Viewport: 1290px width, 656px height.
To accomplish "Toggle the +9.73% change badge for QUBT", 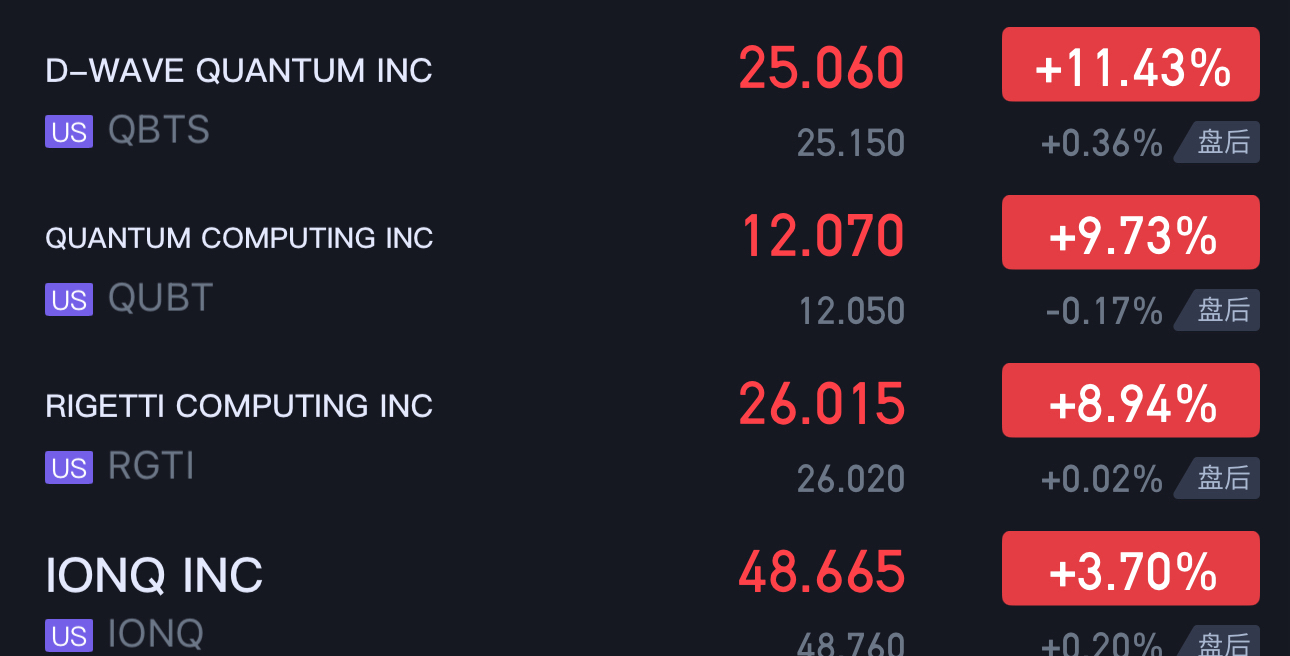I will 1130,233.
